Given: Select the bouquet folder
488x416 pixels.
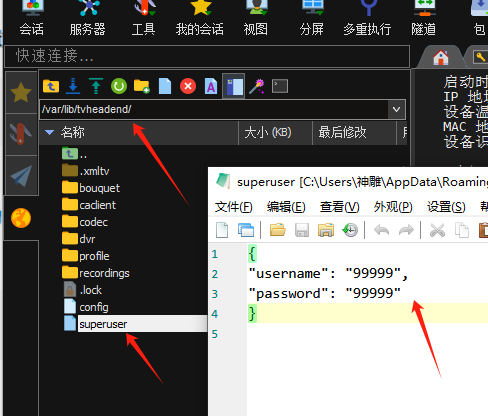Looking at the screenshot, I should click(x=91, y=188).
